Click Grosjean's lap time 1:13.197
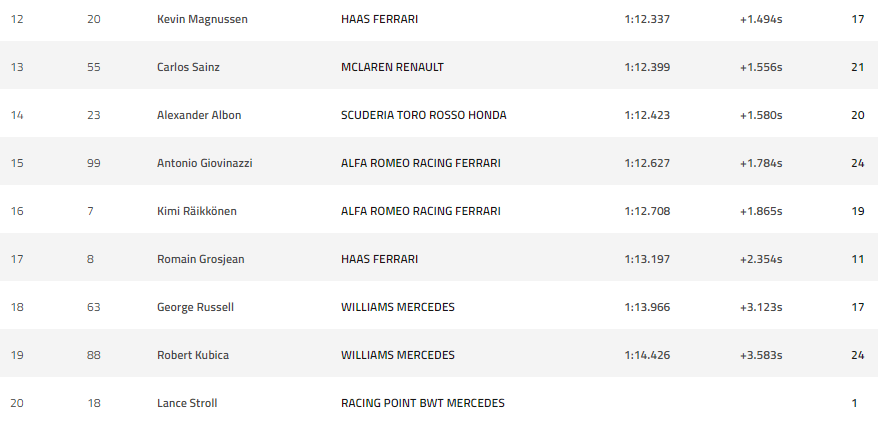This screenshot has width=878, height=427. pyautogui.click(x=647, y=259)
